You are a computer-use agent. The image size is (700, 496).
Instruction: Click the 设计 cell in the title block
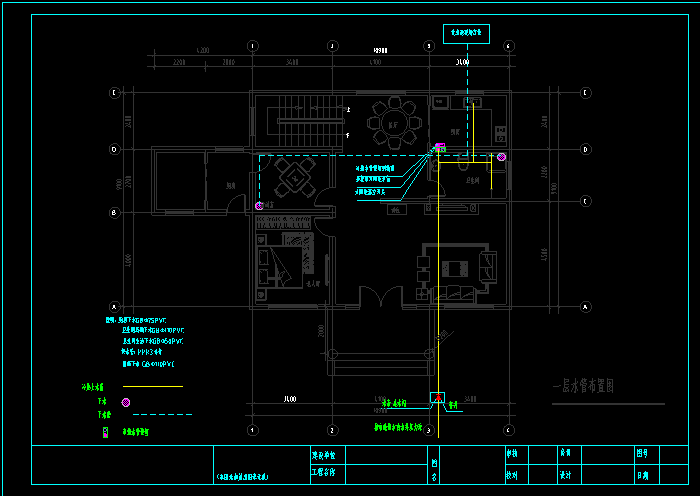tap(565, 475)
